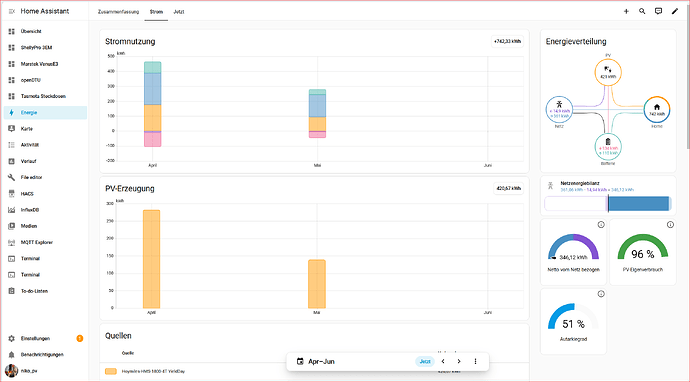Click the Apr–Jun date range label

pyautogui.click(x=321, y=361)
